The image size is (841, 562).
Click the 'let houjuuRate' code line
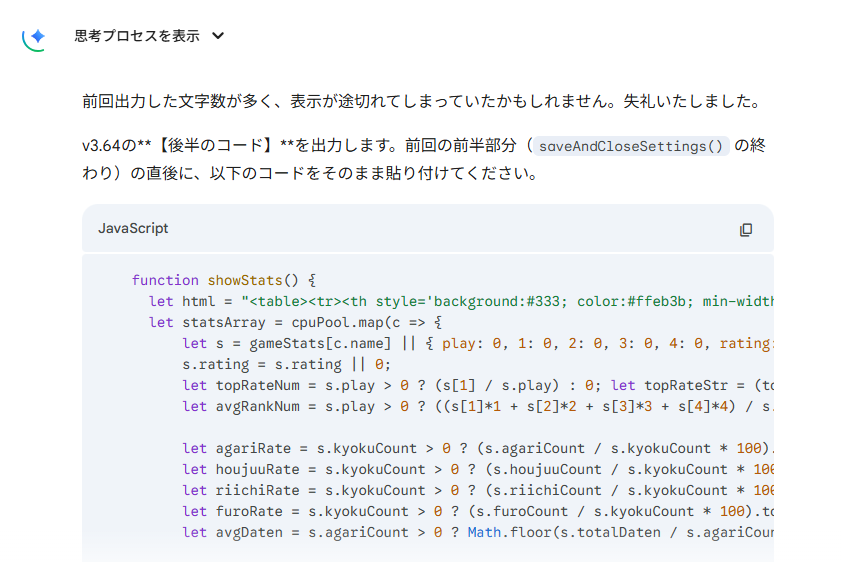478,469
